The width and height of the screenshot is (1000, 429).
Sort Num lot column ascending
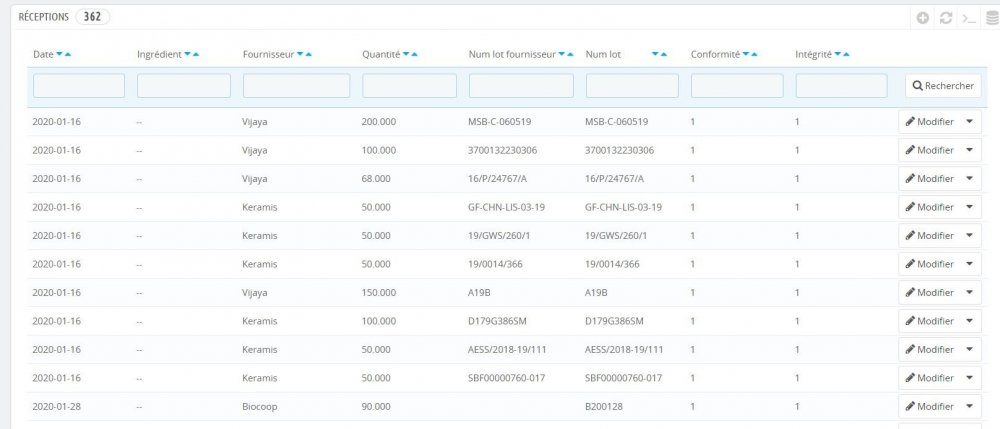coord(663,55)
